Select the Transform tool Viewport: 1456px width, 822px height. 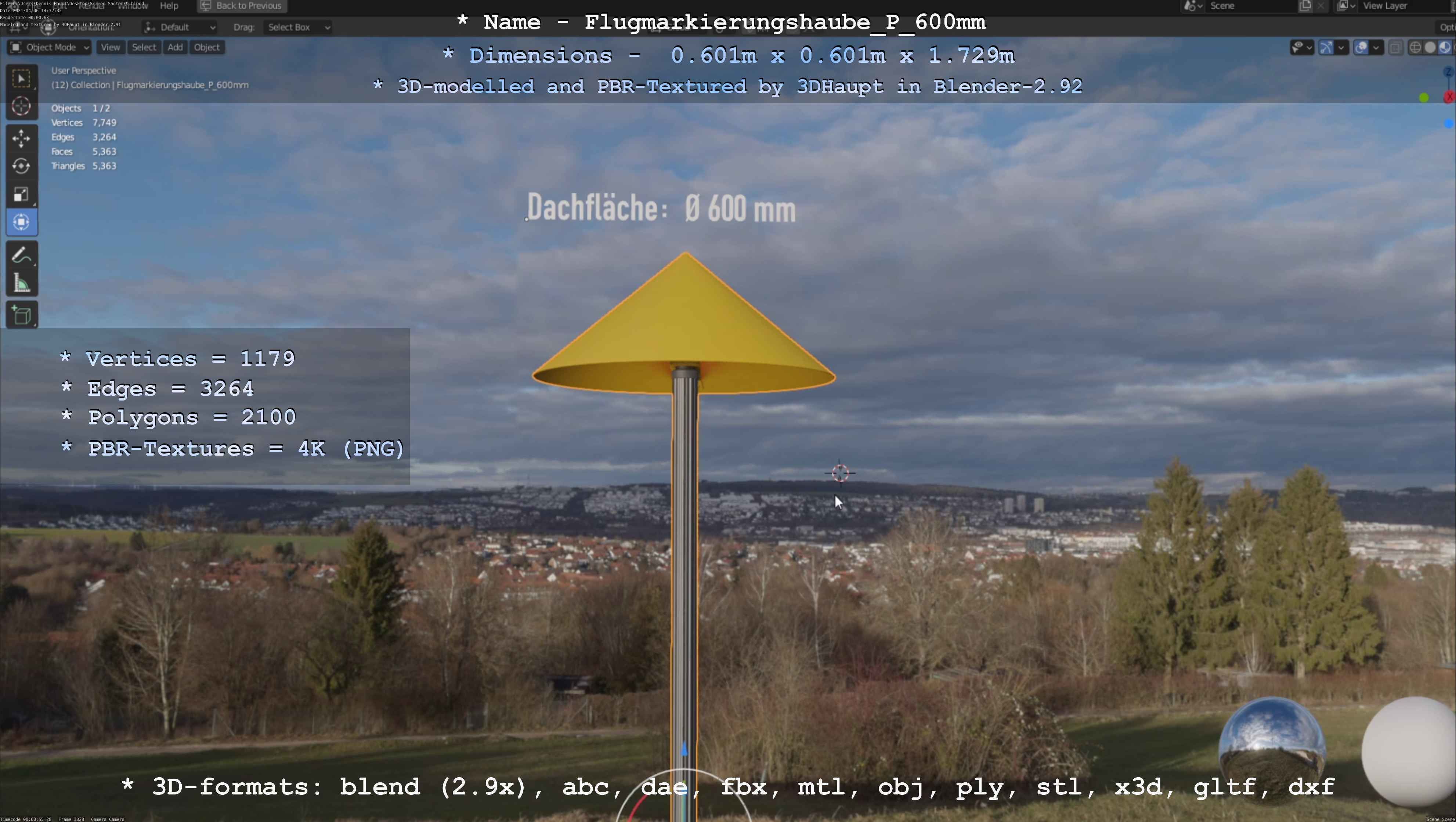click(x=21, y=222)
